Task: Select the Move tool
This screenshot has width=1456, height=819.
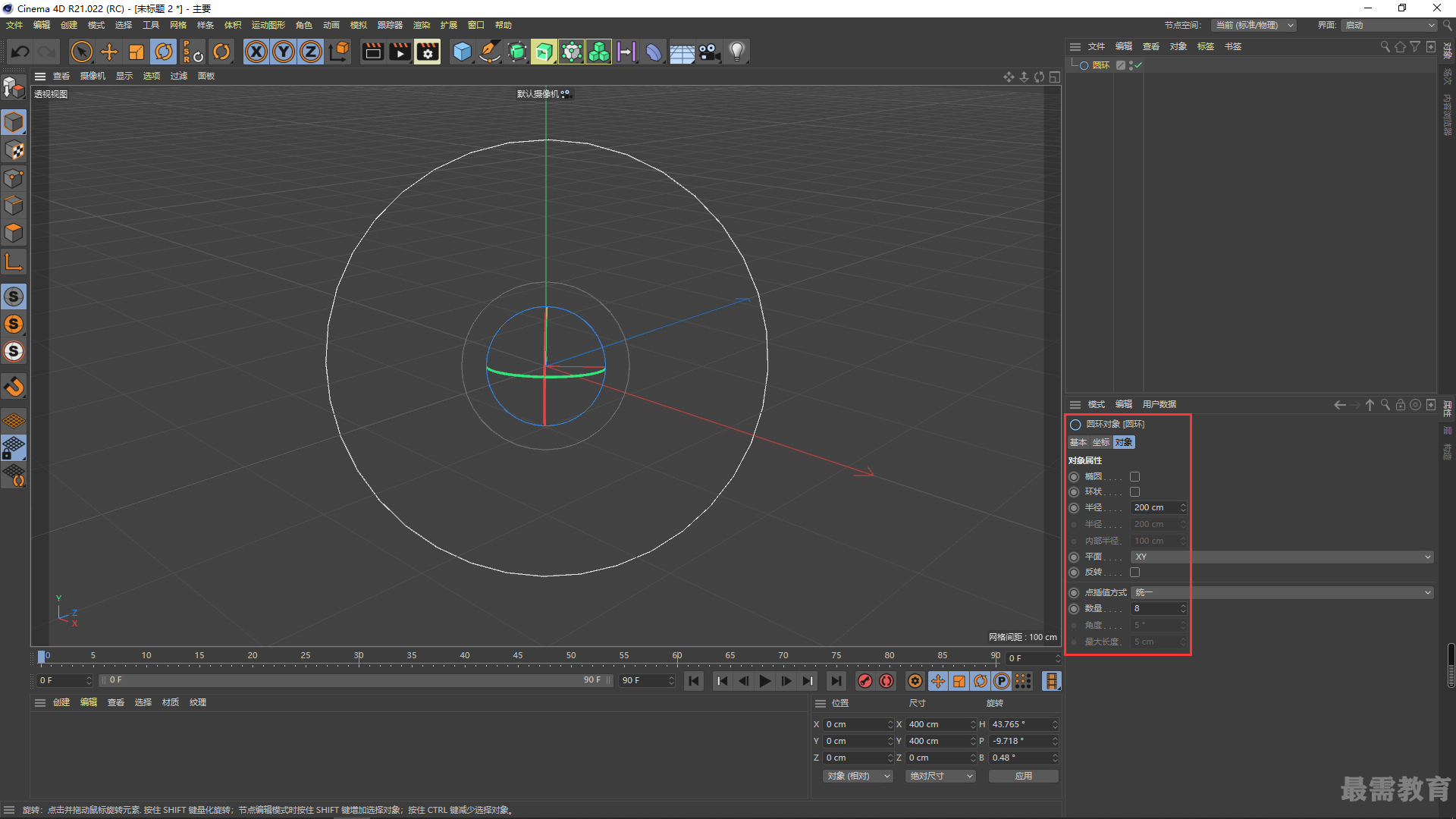Action: (109, 52)
